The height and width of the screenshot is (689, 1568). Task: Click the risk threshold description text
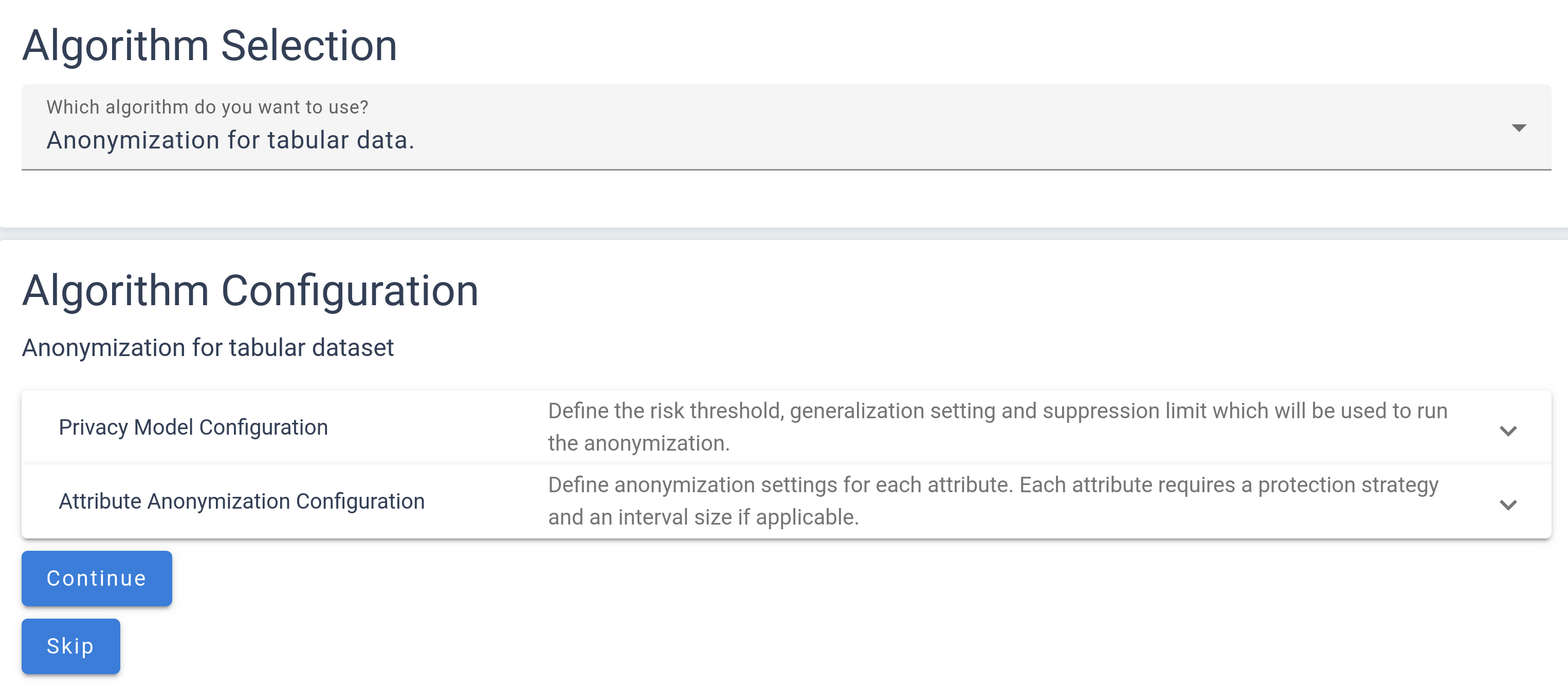pyautogui.click(x=997, y=411)
